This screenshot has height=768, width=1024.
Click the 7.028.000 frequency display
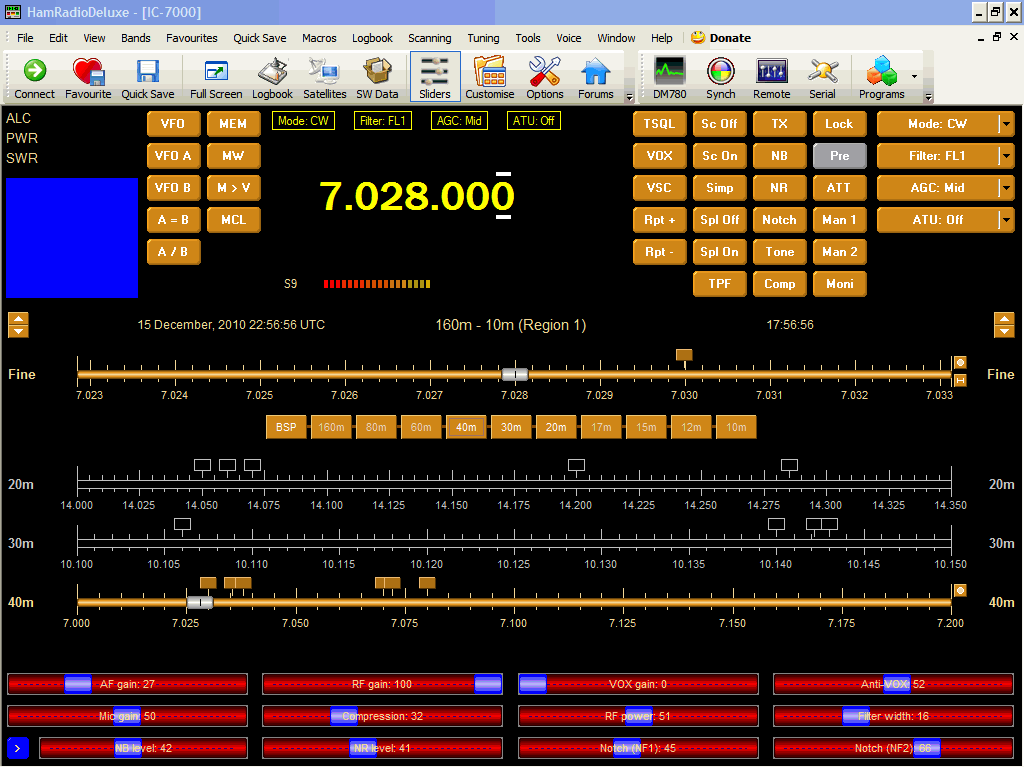click(417, 195)
